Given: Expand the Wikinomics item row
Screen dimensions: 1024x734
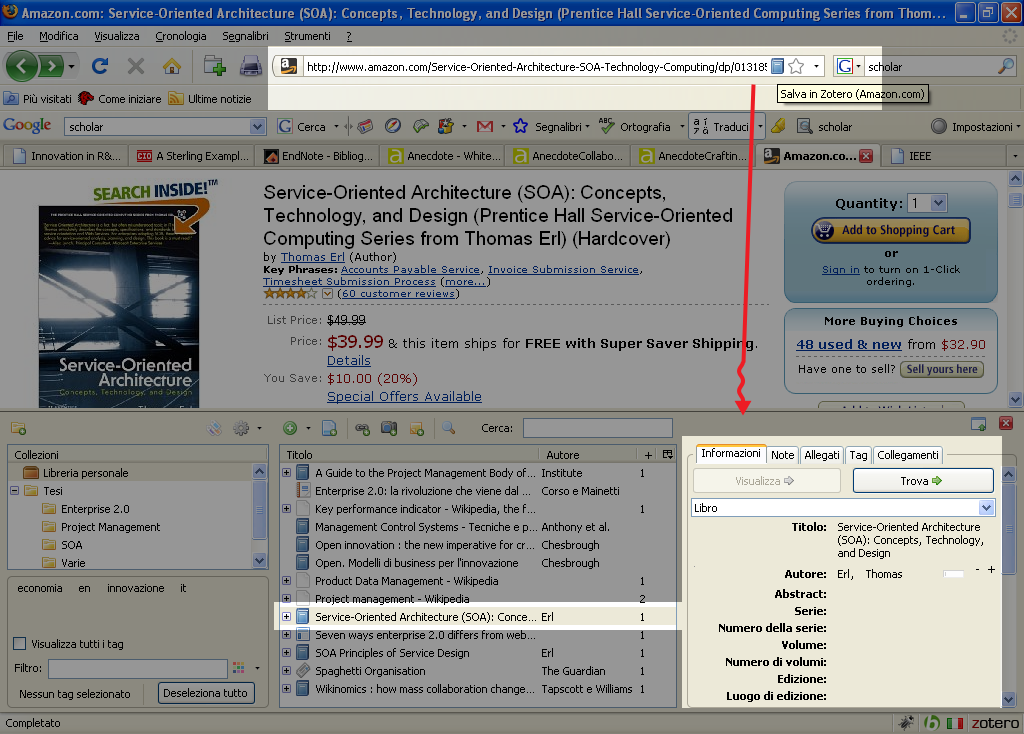Looking at the screenshot, I should (x=286, y=688).
